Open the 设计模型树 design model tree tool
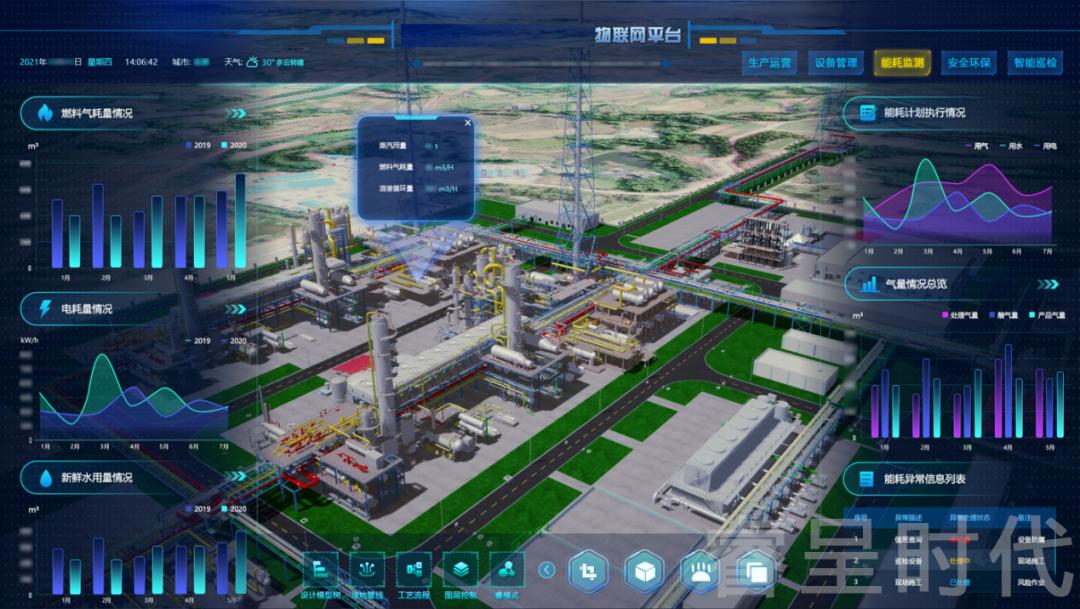This screenshot has height=609, width=1080. click(322, 570)
